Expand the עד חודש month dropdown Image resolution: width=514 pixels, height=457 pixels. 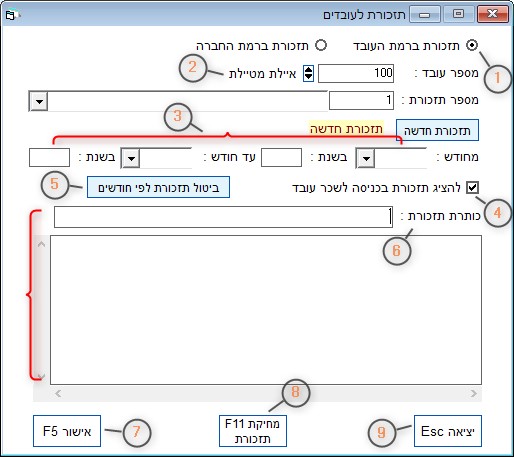tap(131, 158)
